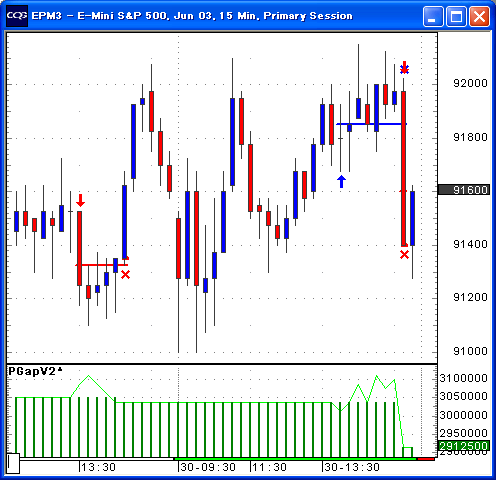Click the red X exit marker below 91400

click(x=404, y=255)
